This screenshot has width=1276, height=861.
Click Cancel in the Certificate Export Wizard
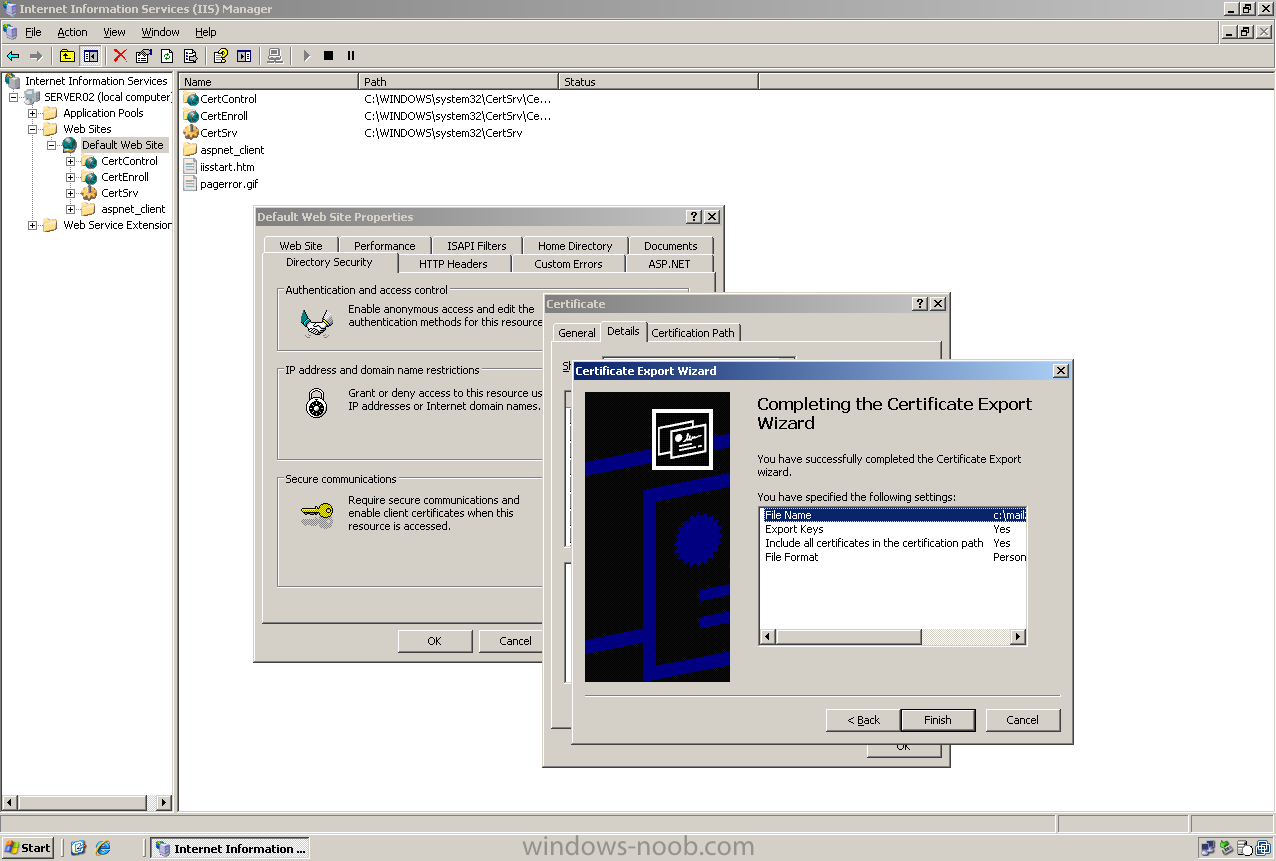tap(1023, 720)
